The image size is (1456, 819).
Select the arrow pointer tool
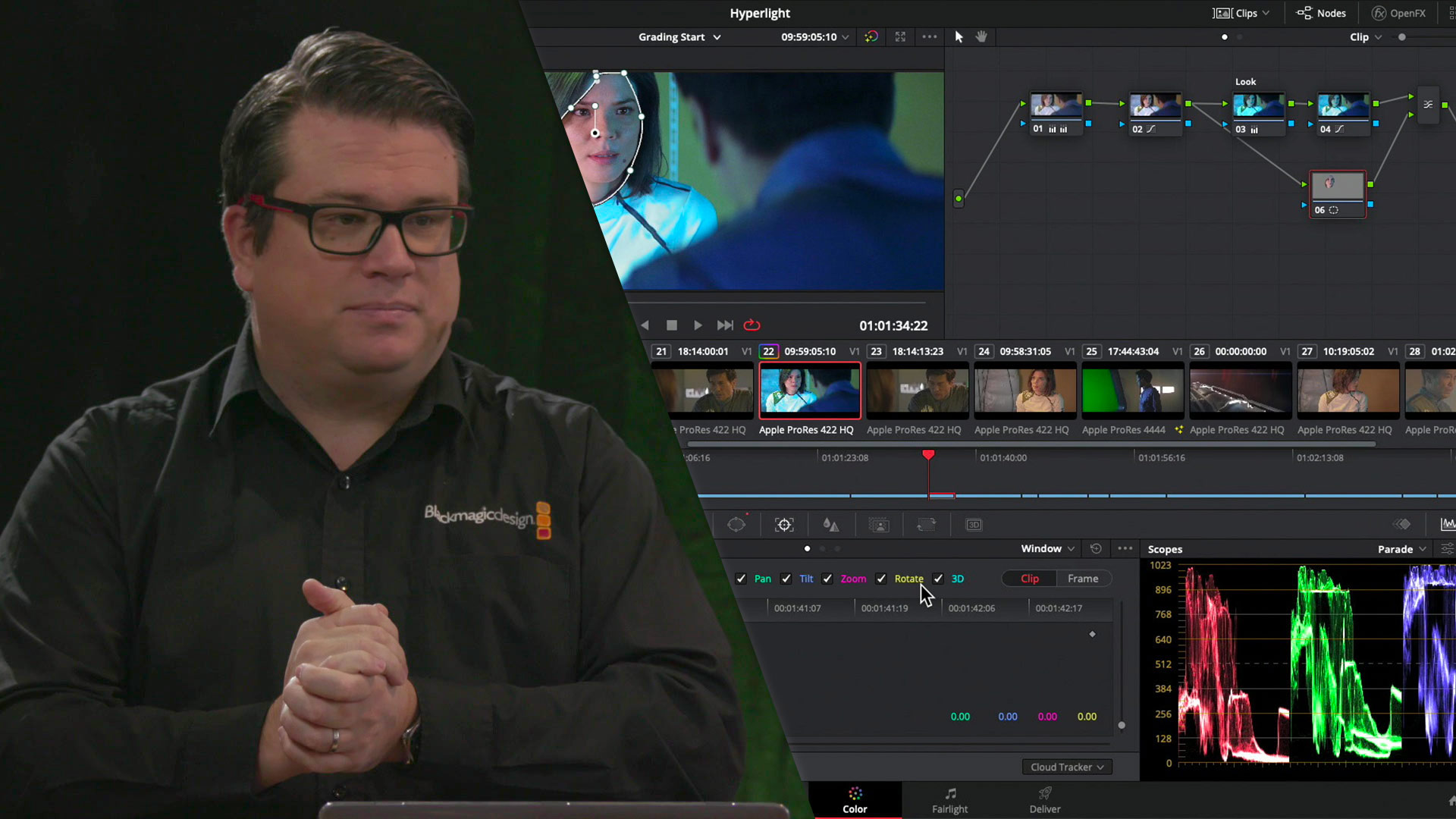(x=959, y=36)
